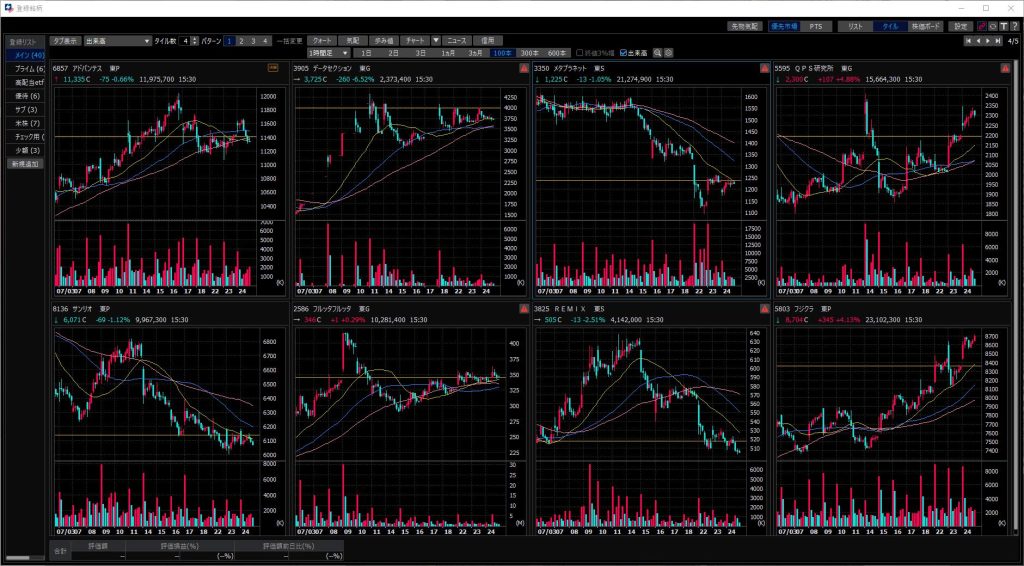The image size is (1024, 566).
Task: Switch to 株価ボード view tab
Action: click(925, 26)
